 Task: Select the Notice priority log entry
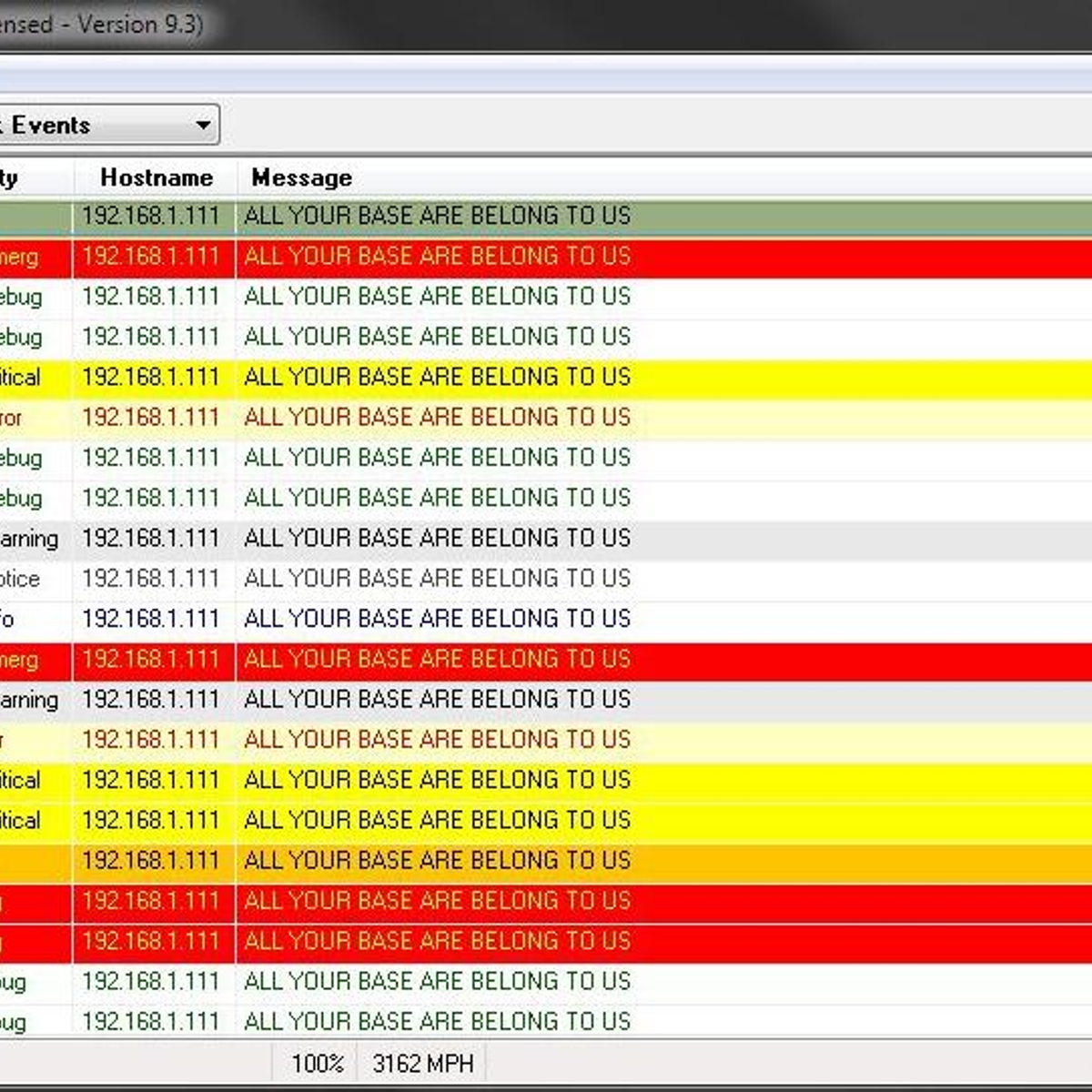pyautogui.click(x=437, y=579)
